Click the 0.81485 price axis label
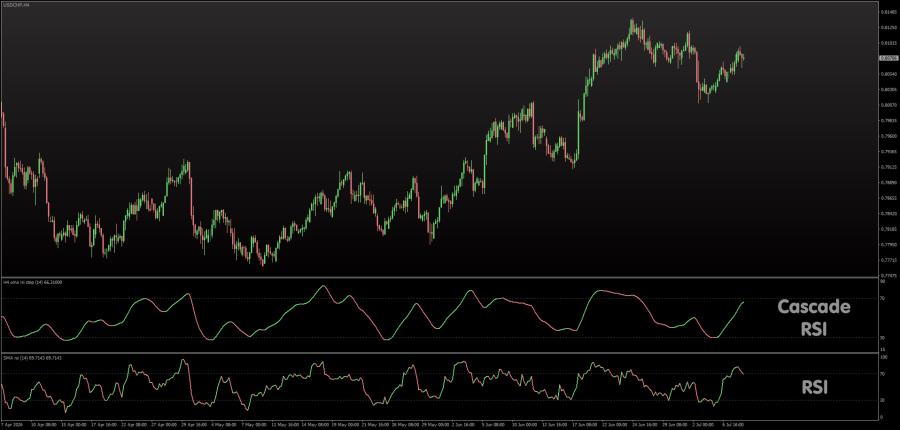 tap(889, 11)
